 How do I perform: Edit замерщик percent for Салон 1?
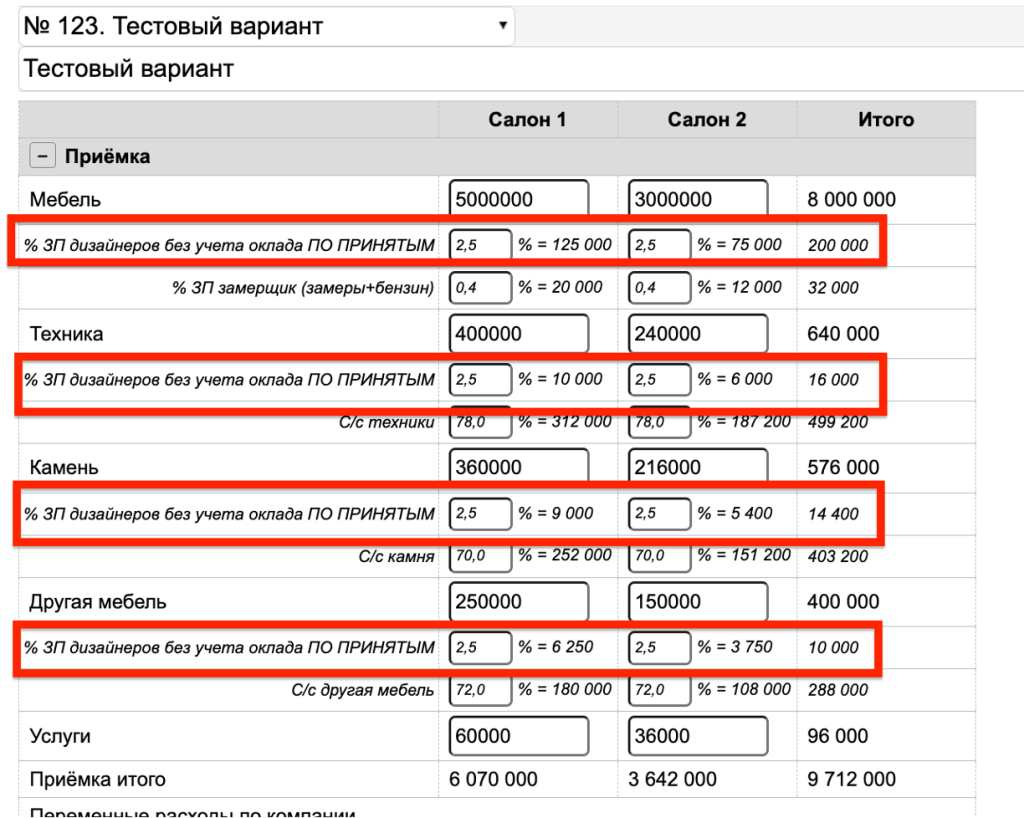pyautogui.click(x=480, y=288)
